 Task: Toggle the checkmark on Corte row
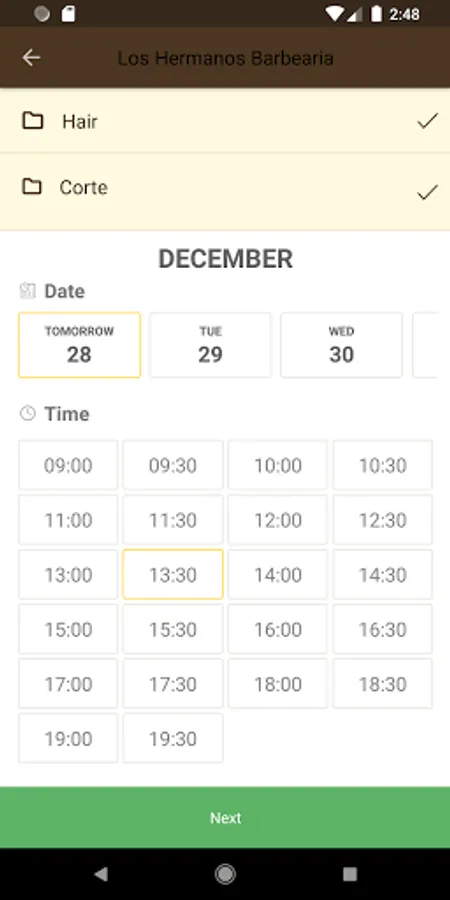[x=428, y=192]
